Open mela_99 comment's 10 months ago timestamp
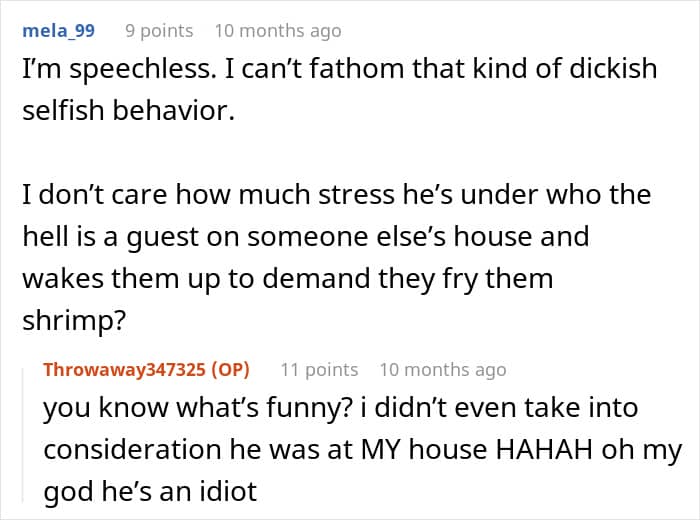Image resolution: width=700 pixels, height=520 pixels. coord(278,31)
